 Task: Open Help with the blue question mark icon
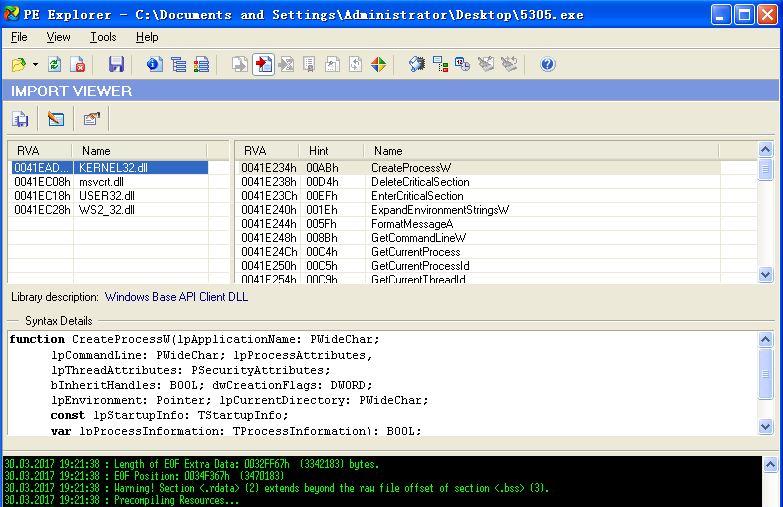[547, 64]
